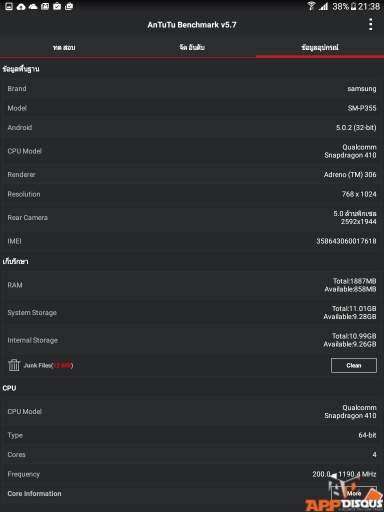
Task: Tap the Internal Storage row
Action: point(192,340)
